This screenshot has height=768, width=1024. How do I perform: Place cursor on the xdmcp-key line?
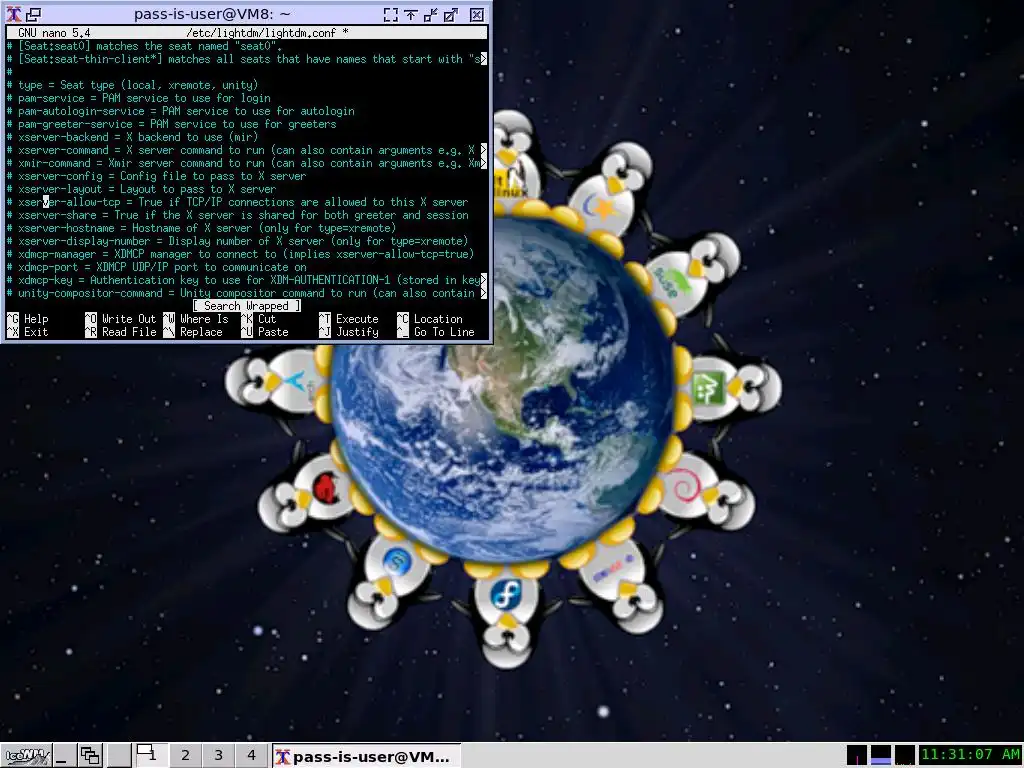246,280
